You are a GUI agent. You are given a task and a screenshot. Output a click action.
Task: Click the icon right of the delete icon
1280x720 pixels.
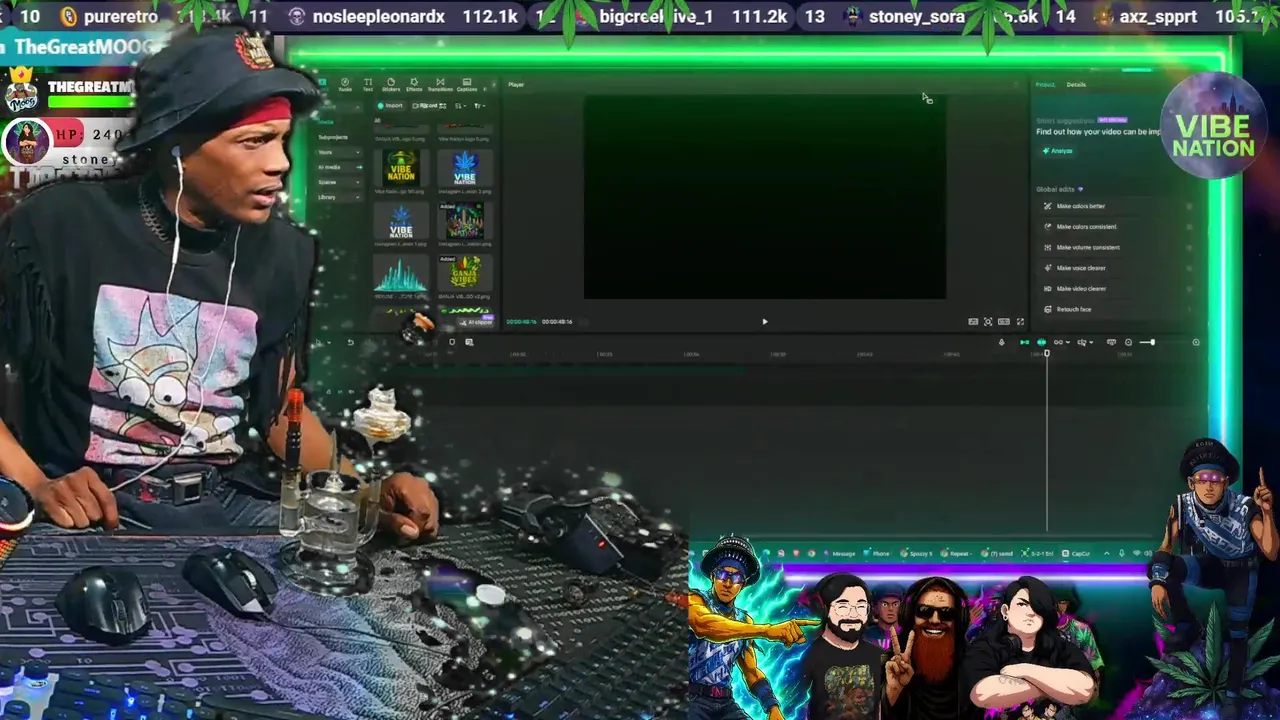click(x=469, y=342)
